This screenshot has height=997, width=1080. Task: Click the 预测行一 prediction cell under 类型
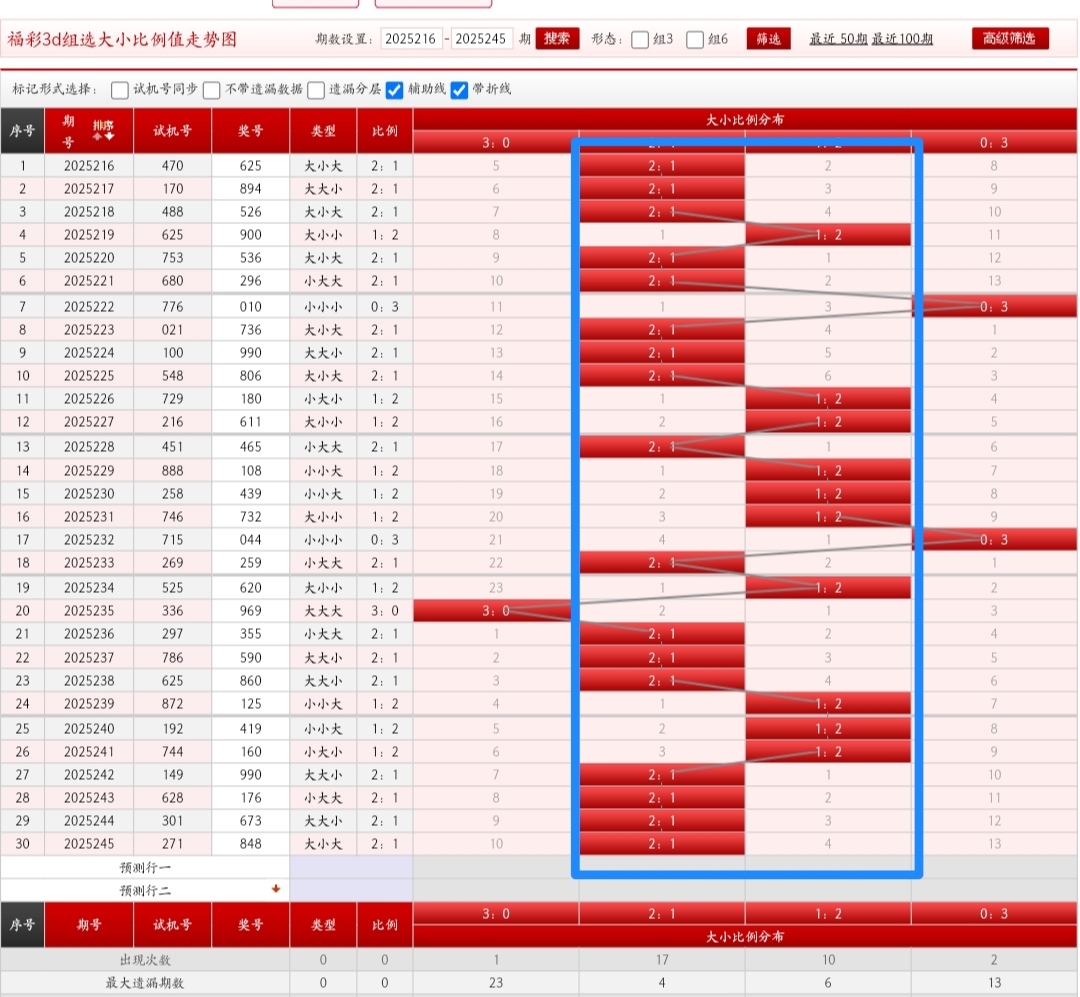[x=323, y=867]
